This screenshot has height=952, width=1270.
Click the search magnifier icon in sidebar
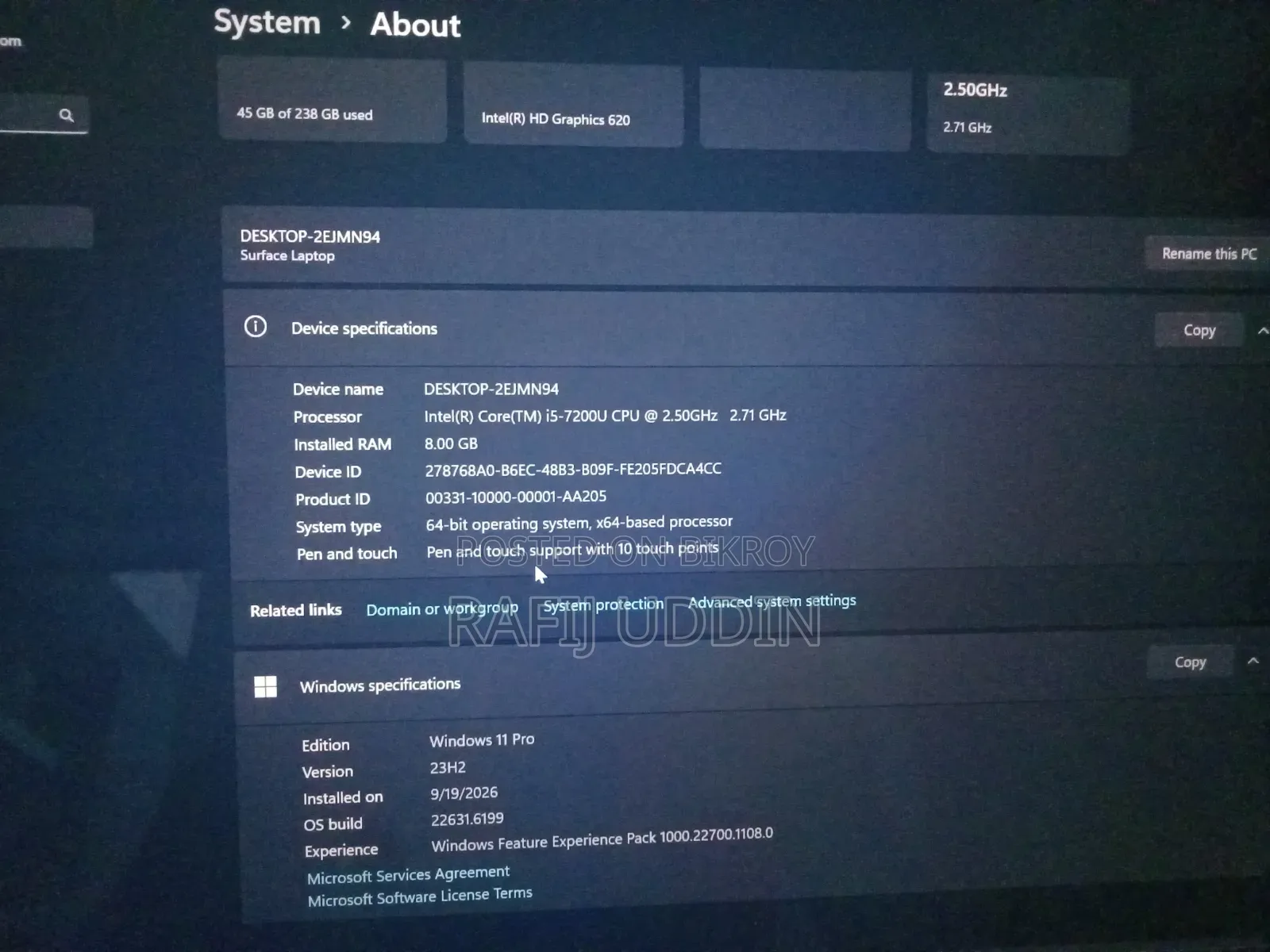(x=67, y=116)
